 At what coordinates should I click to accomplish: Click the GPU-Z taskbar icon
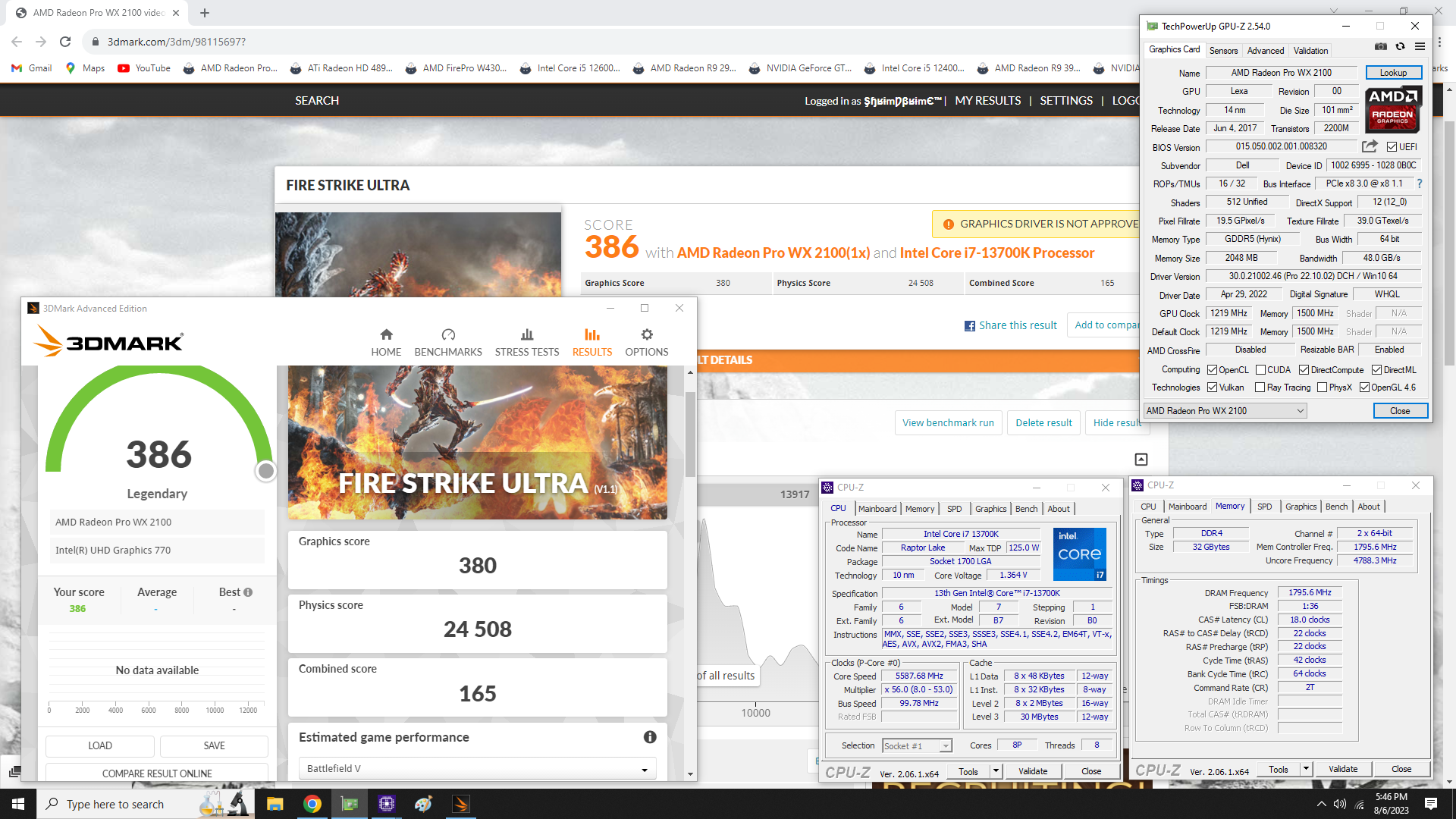click(x=349, y=804)
